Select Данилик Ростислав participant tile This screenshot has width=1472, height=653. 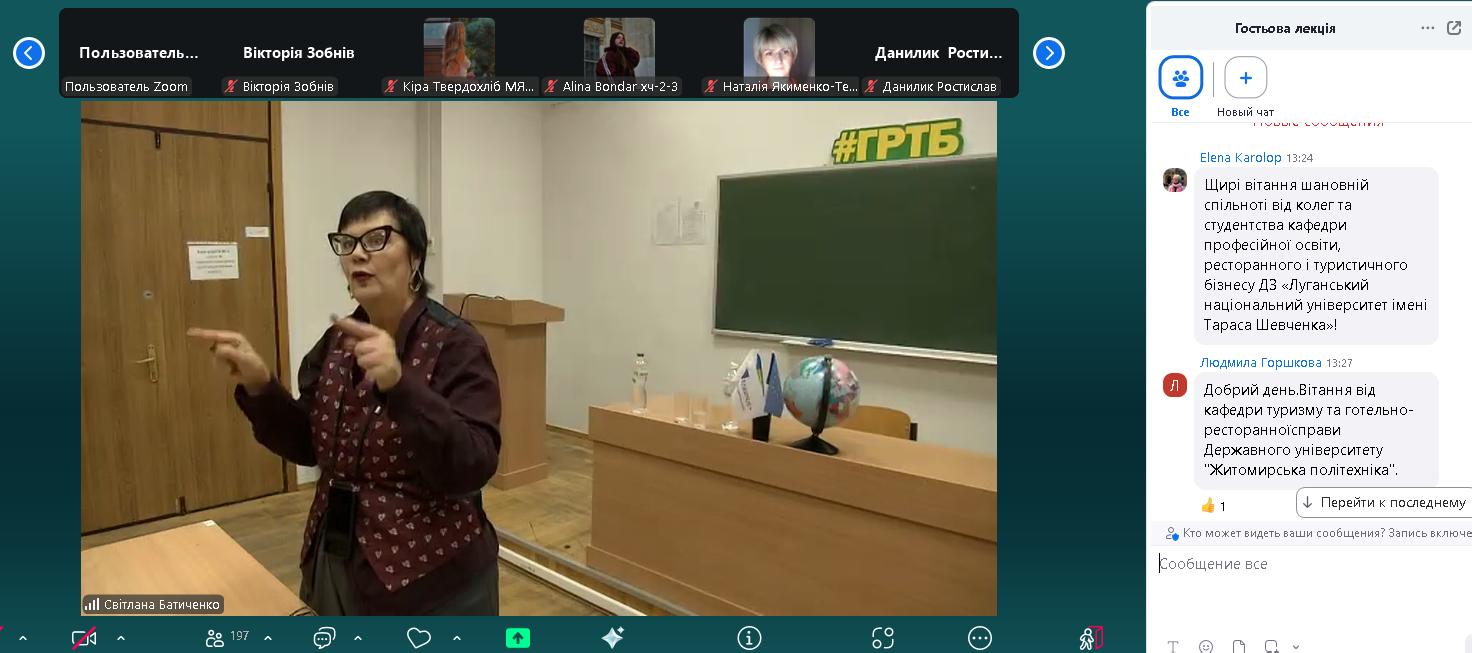pyautogui.click(x=939, y=53)
